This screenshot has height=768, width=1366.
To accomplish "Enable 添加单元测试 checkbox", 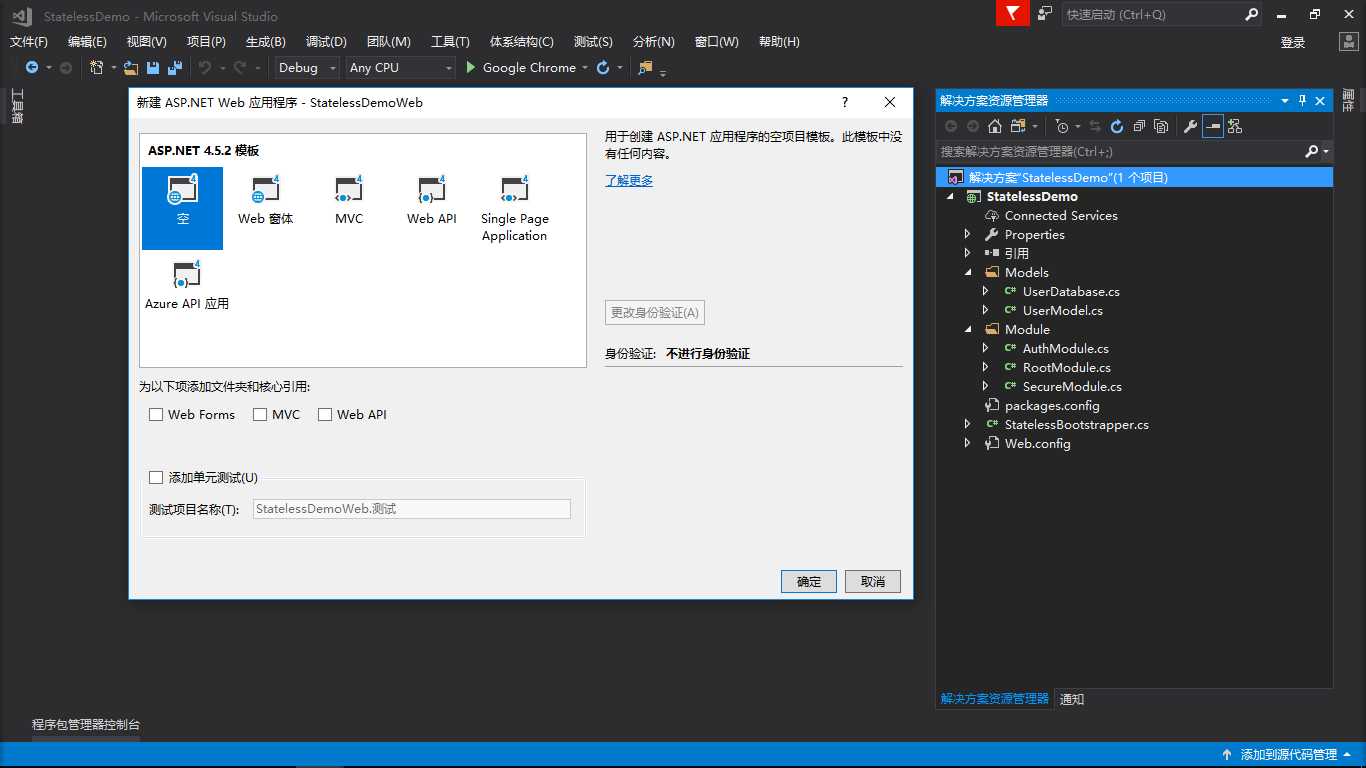I will click(156, 477).
